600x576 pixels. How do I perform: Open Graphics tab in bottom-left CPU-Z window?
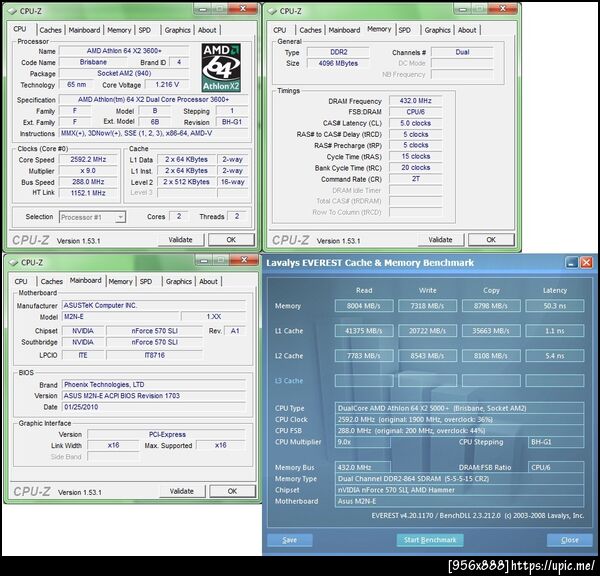tap(179, 281)
